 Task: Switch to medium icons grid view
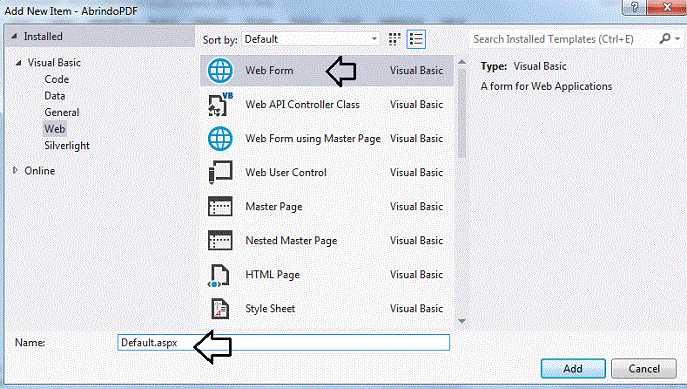[x=394, y=39]
